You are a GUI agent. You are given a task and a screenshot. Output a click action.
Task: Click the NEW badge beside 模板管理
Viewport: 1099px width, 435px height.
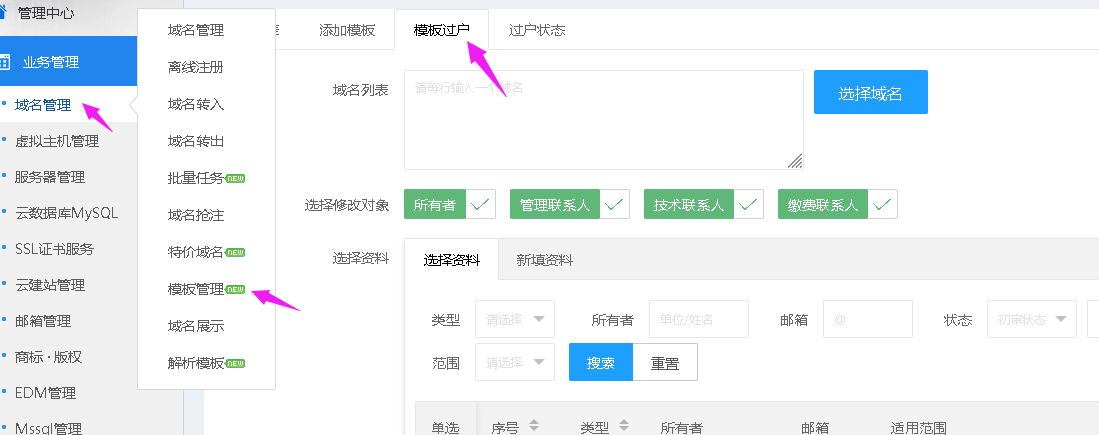click(235, 290)
